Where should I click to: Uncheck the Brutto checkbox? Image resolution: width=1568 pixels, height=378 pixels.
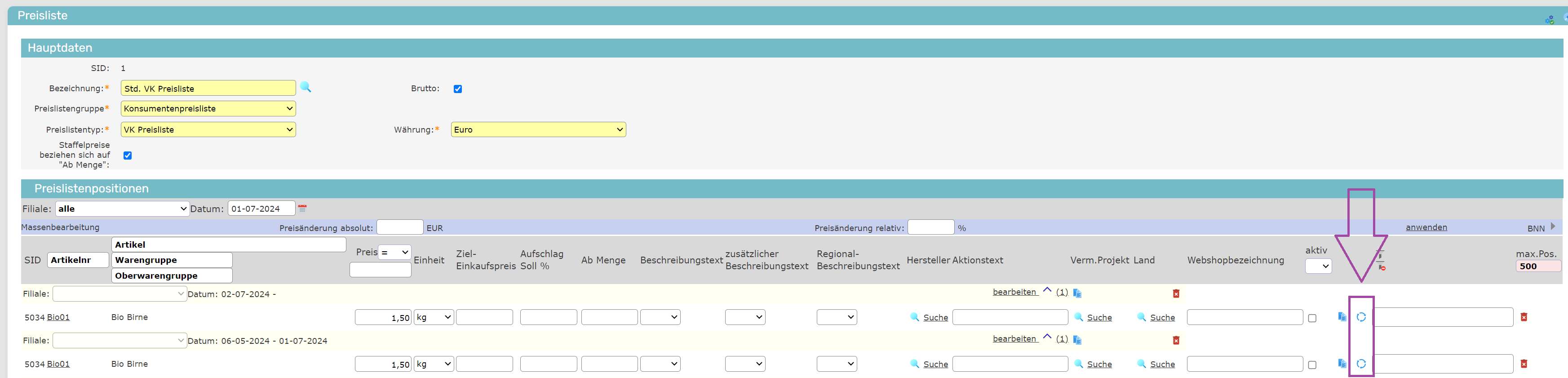click(x=458, y=89)
